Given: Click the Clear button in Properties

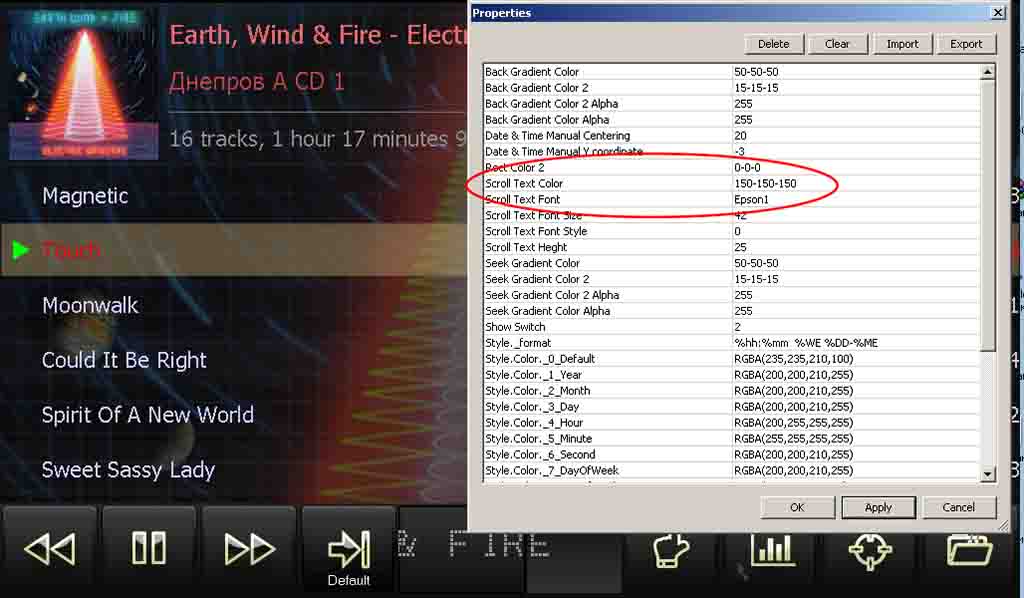Looking at the screenshot, I should (837, 44).
